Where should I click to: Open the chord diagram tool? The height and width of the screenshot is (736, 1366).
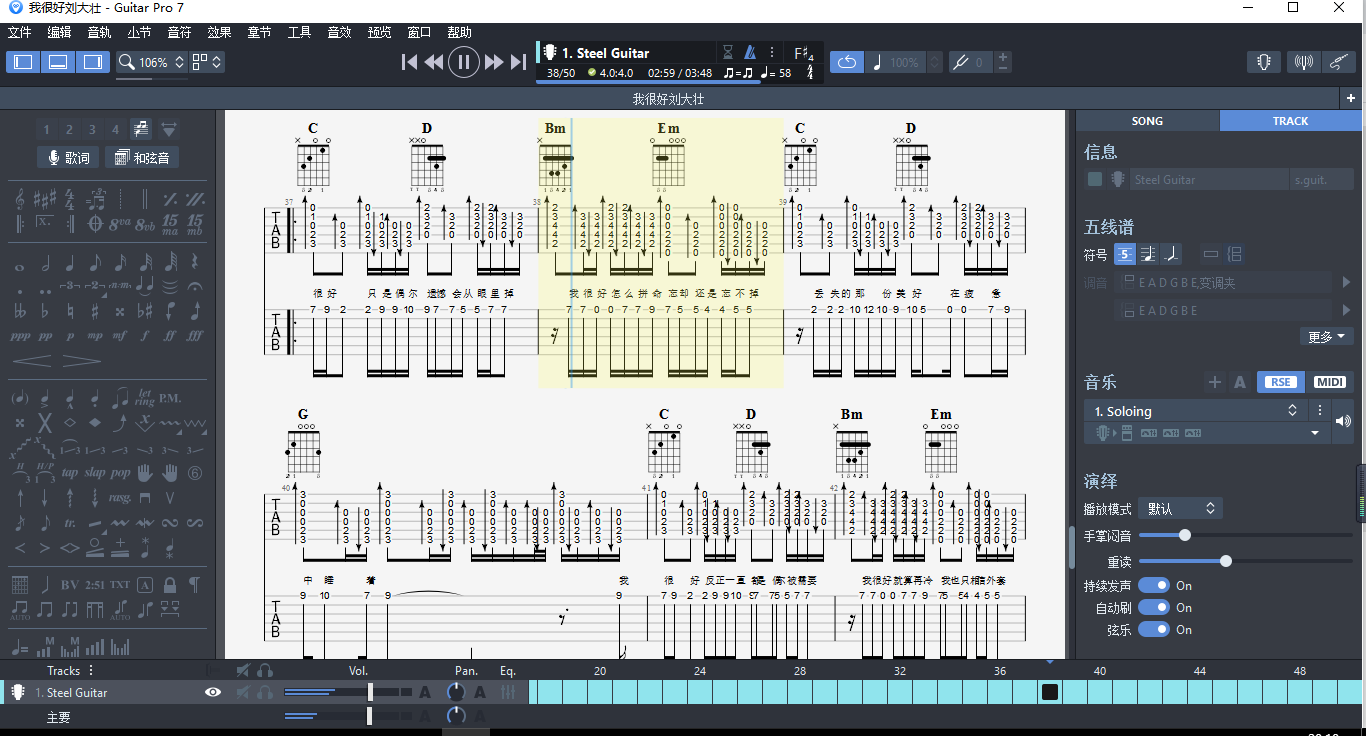pyautogui.click(x=20, y=585)
